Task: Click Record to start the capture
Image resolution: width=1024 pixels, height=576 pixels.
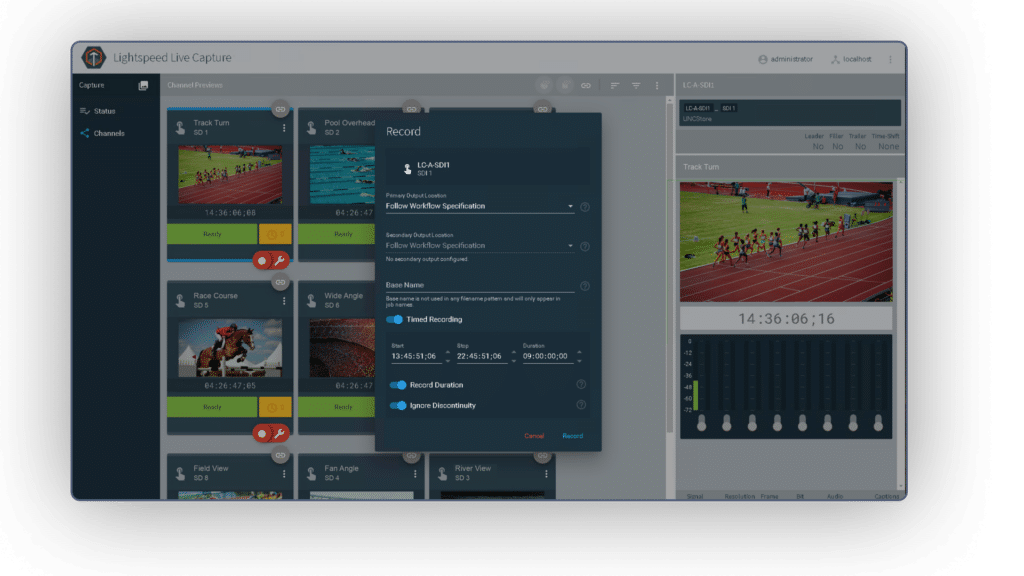Action: tap(572, 436)
